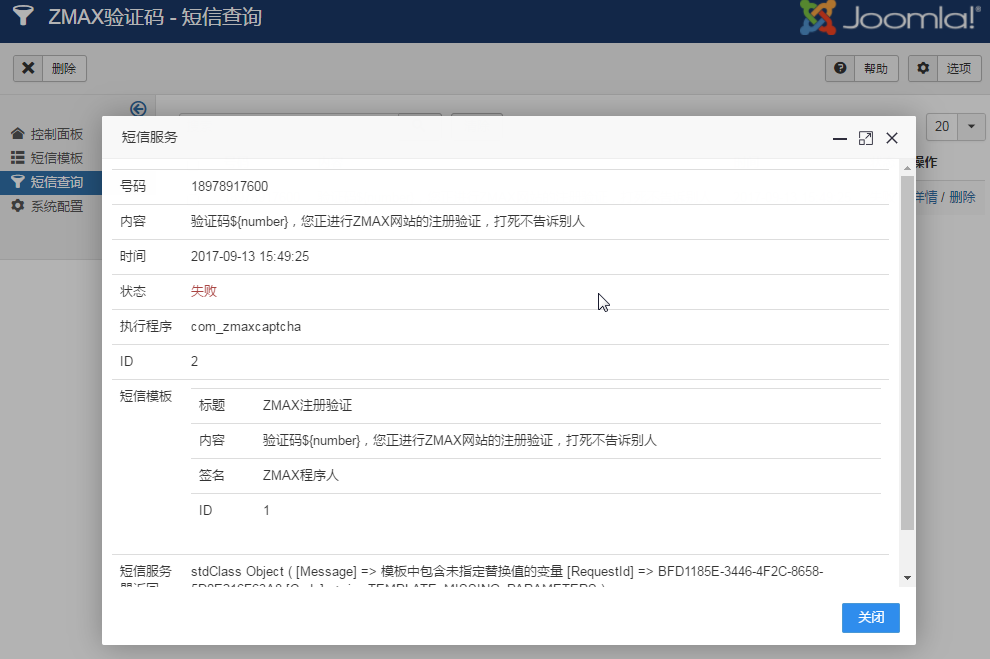Screen dimensions: 990x659
Task: Click the gear icon beside 系统配置
Action: (x=18, y=206)
